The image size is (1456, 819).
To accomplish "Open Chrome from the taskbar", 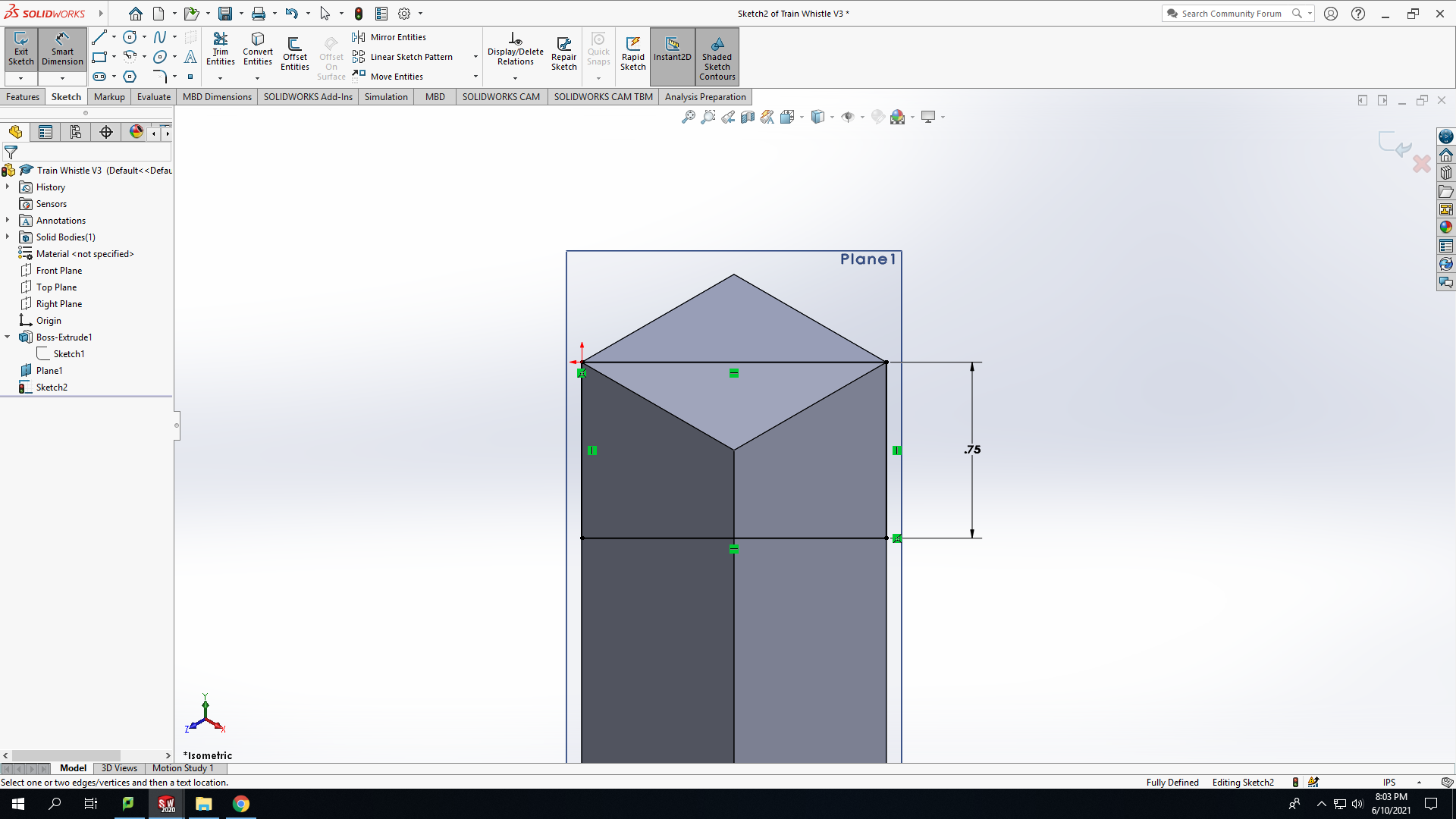I will (x=241, y=804).
